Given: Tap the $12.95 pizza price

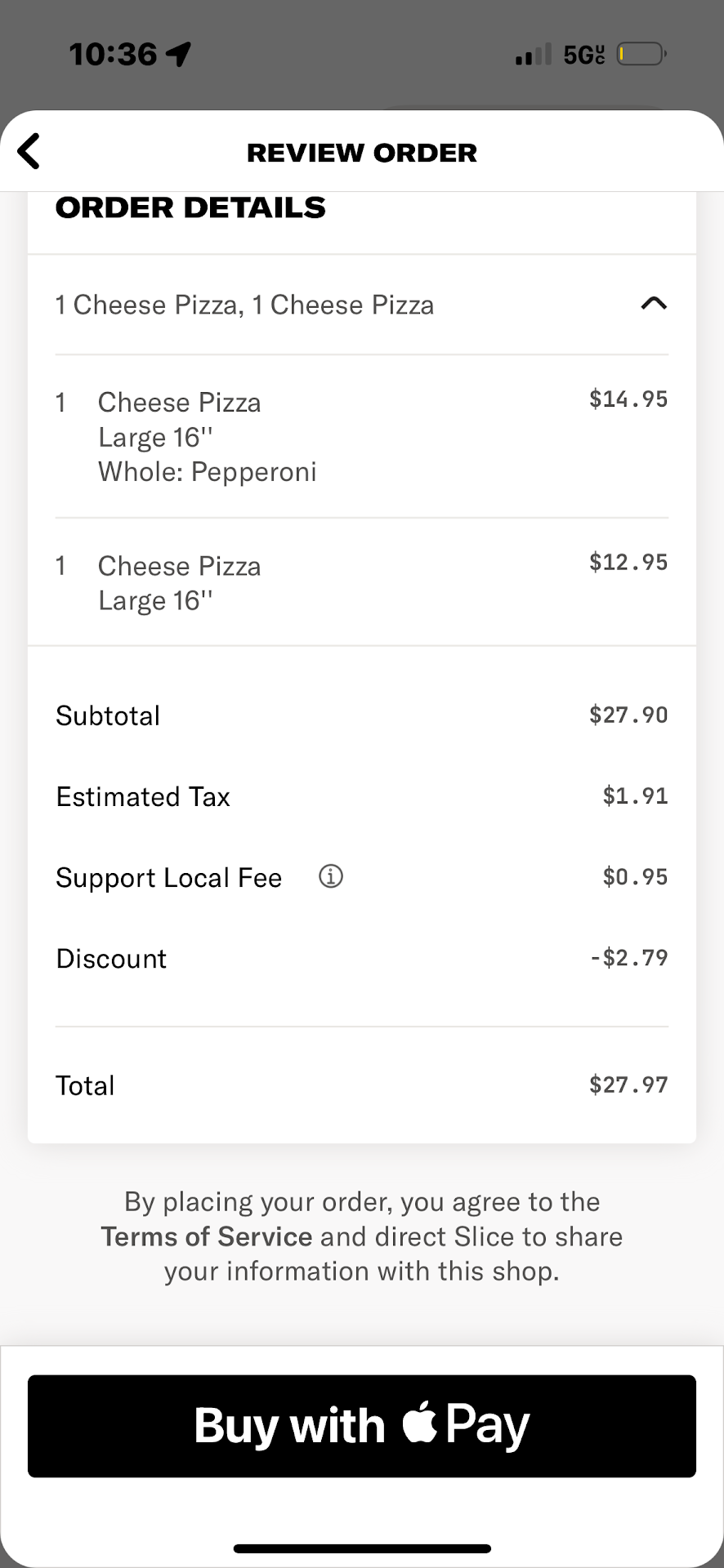Looking at the screenshot, I should tap(628, 563).
